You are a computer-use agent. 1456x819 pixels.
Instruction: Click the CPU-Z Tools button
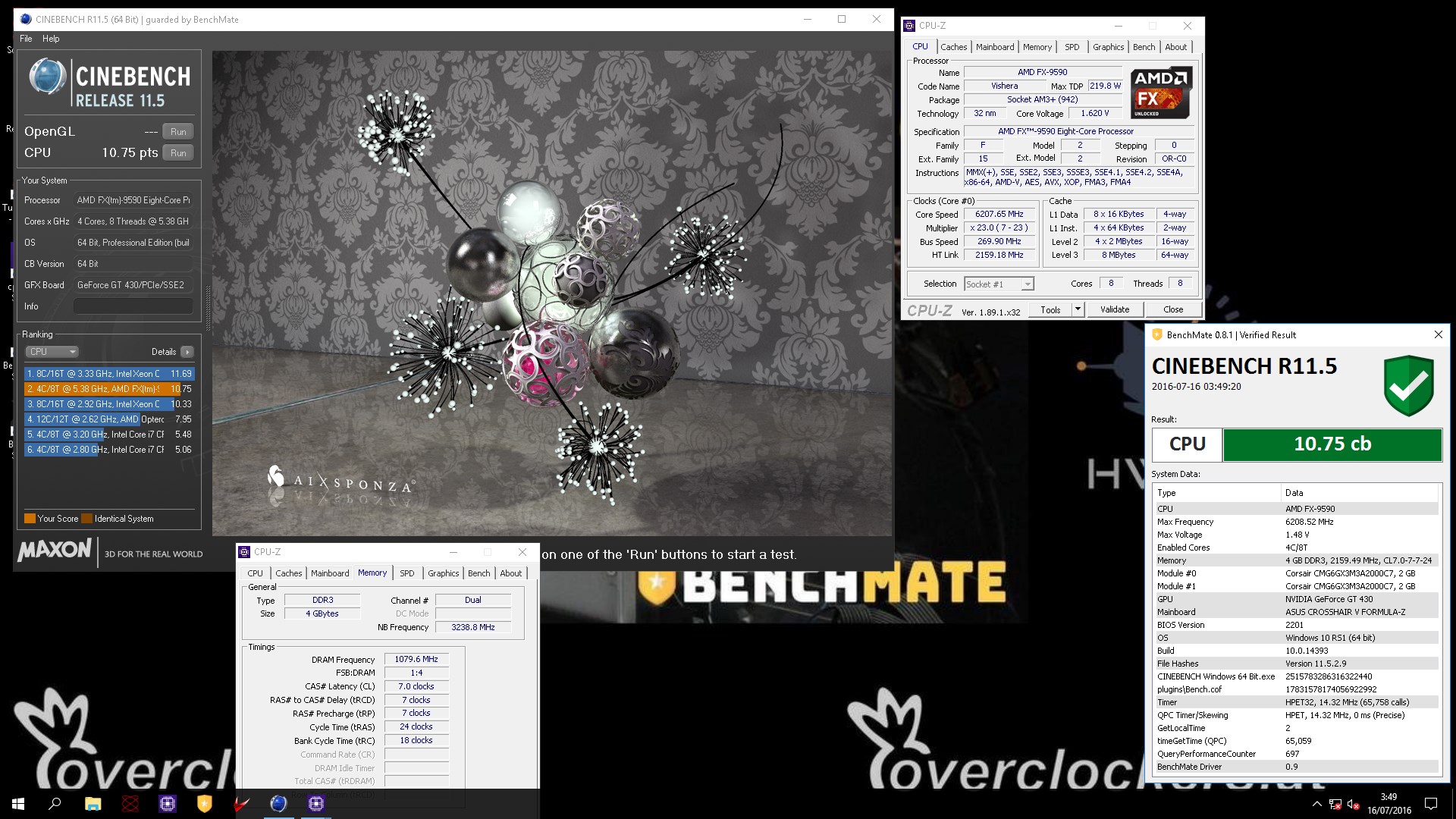1050,309
